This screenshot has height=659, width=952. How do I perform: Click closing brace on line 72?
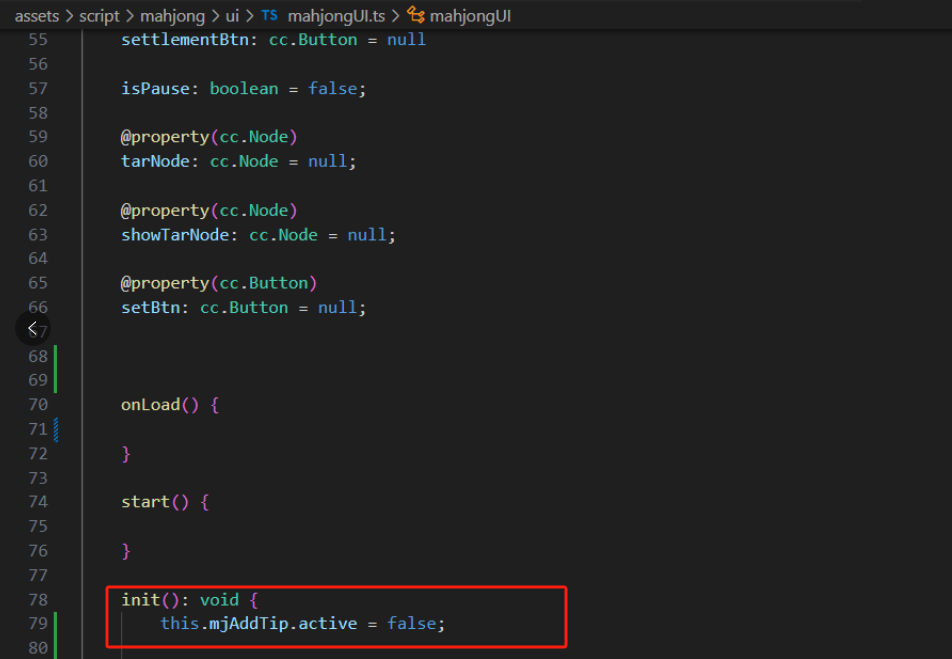click(x=126, y=454)
